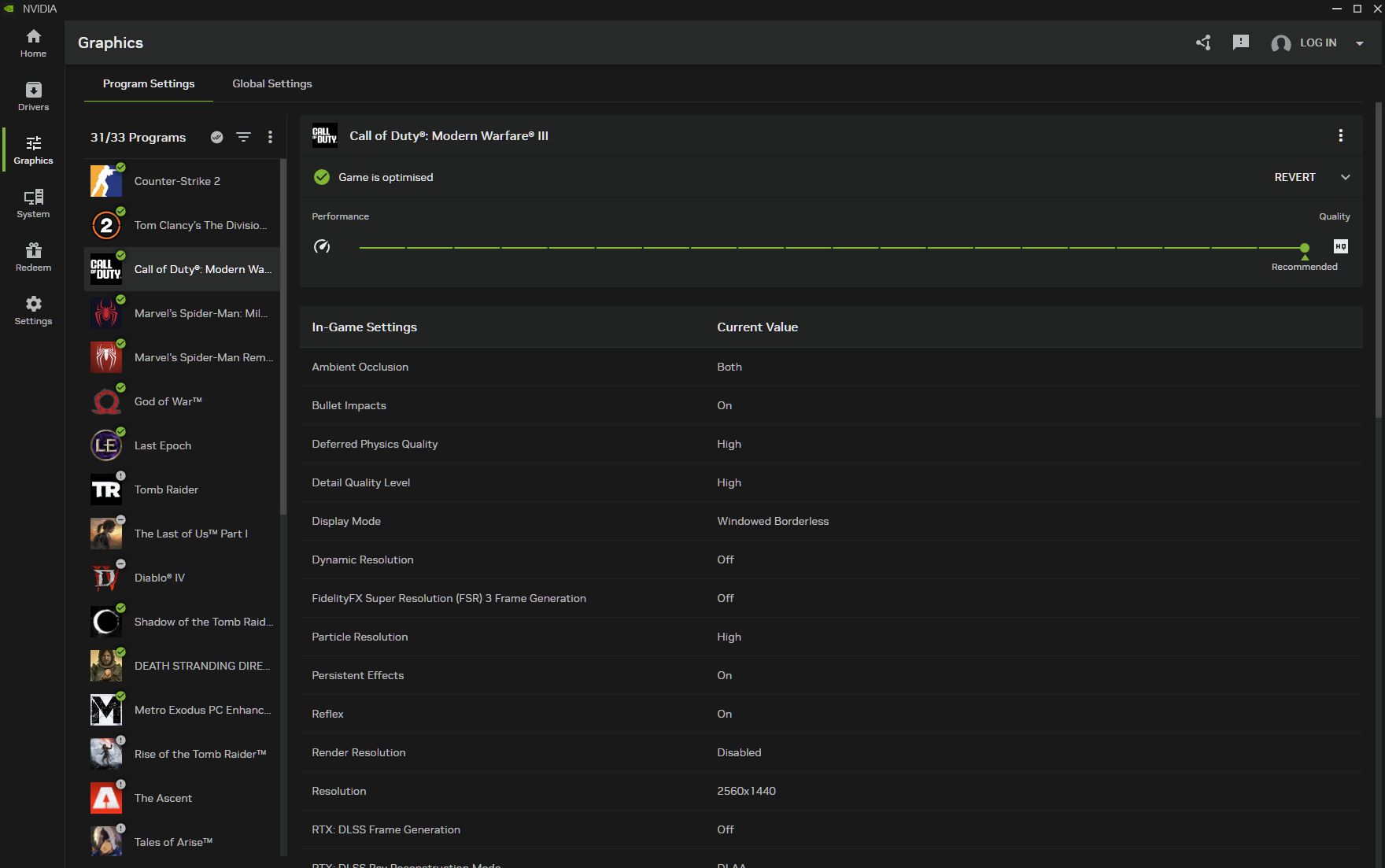Viewport: 1385px width, 868px height.
Task: Go to the System section
Action: (33, 204)
